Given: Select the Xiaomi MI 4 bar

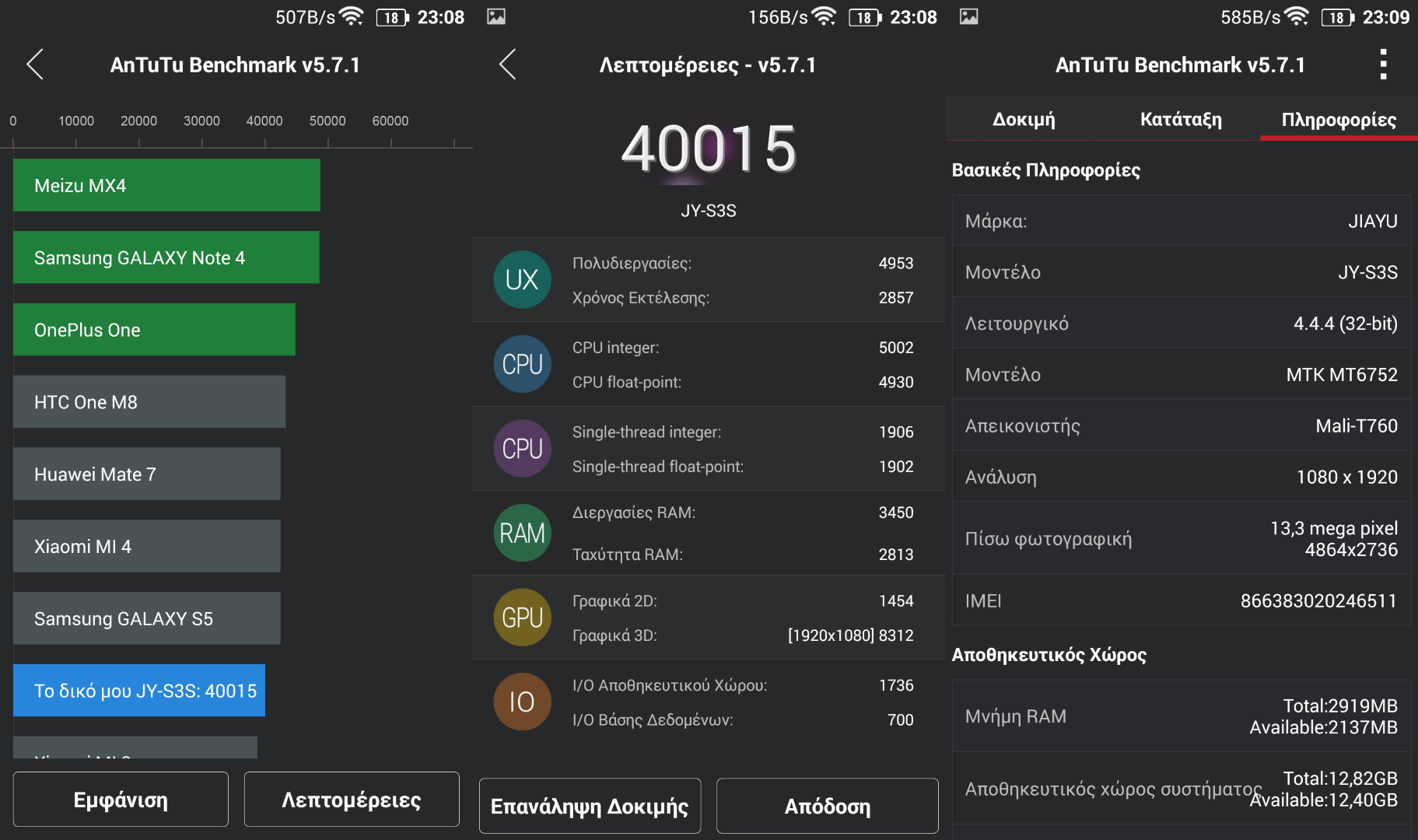Looking at the screenshot, I should coord(147,547).
